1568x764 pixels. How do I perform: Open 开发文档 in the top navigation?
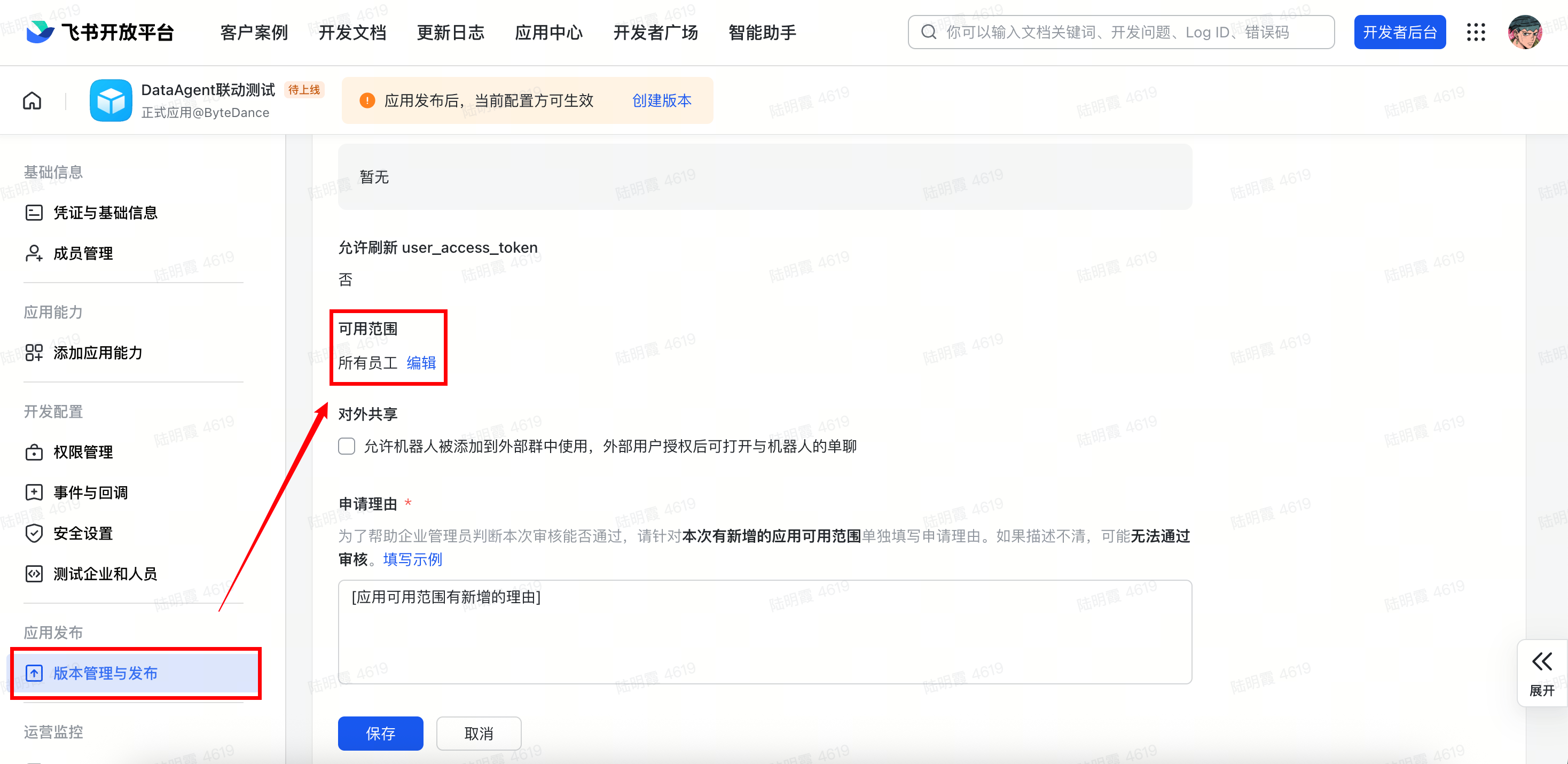[x=352, y=32]
